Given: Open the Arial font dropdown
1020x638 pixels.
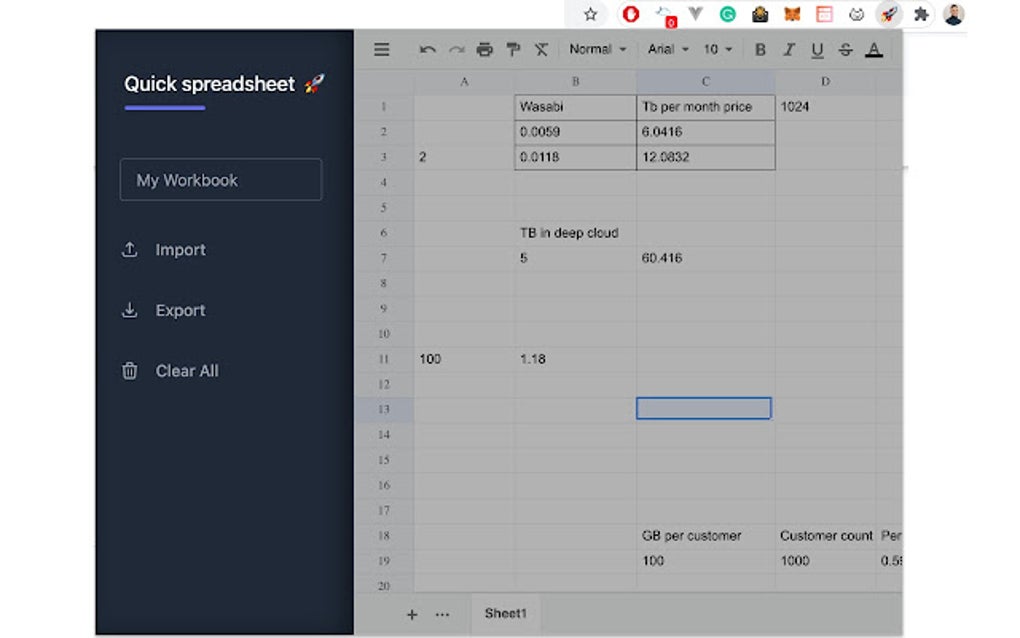Looking at the screenshot, I should 666,48.
